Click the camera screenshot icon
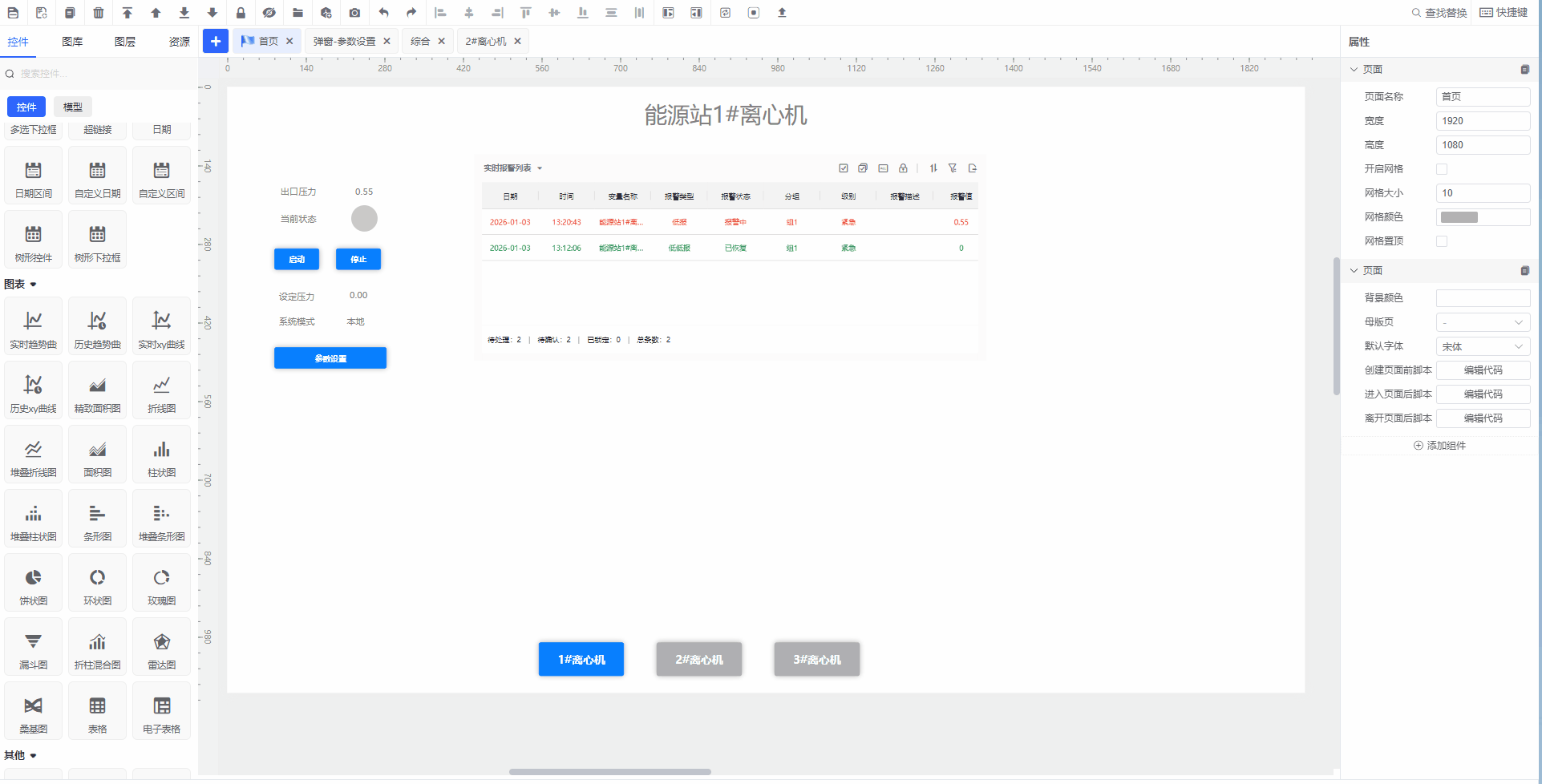1542x784 pixels. 354,13
